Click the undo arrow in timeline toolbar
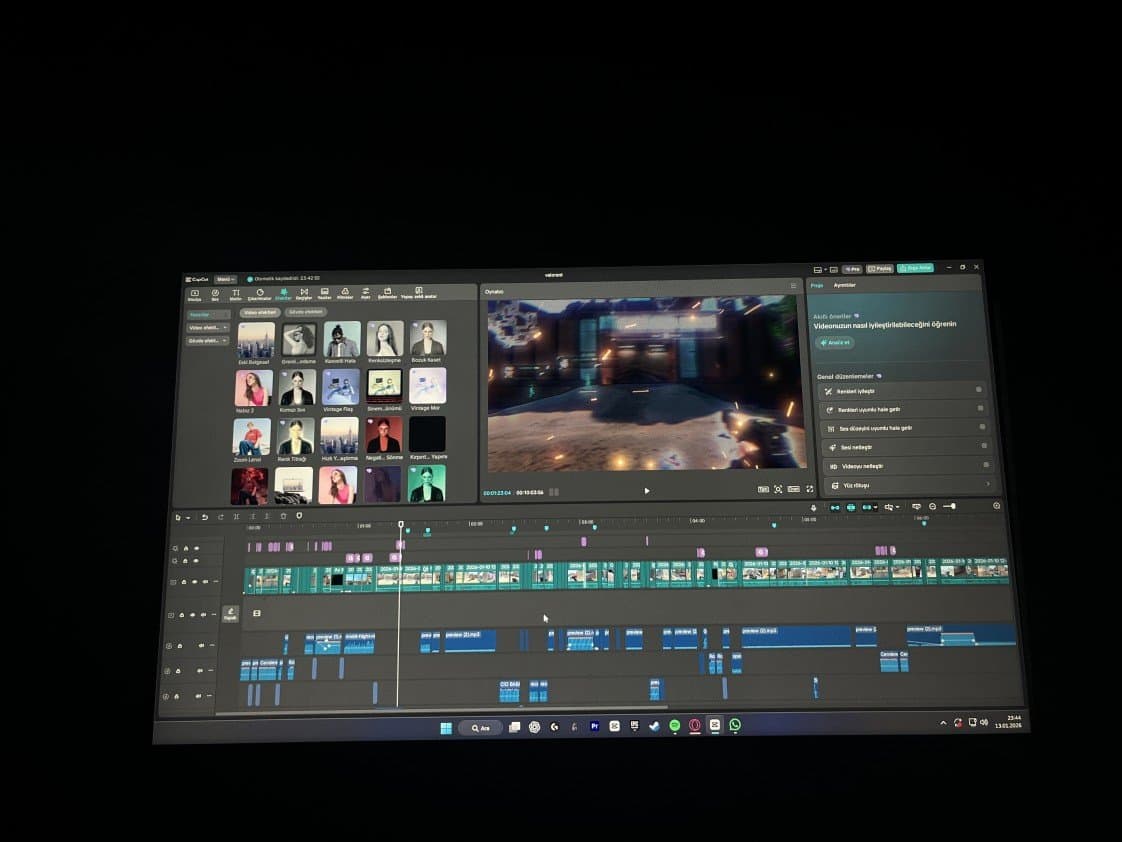The width and height of the screenshot is (1122, 842). tap(205, 517)
